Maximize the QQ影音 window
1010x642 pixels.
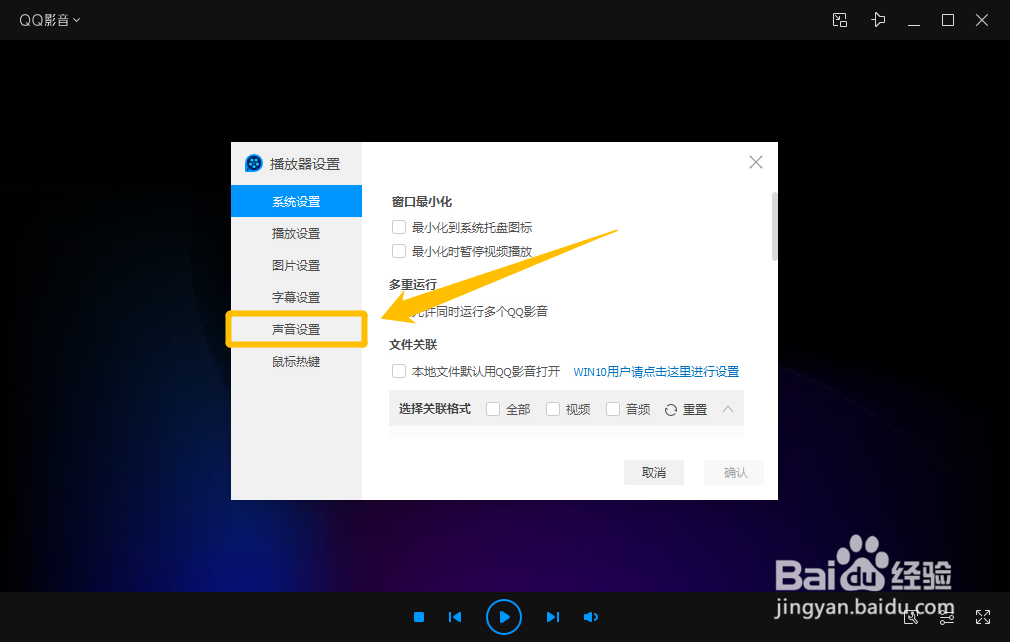(x=948, y=20)
